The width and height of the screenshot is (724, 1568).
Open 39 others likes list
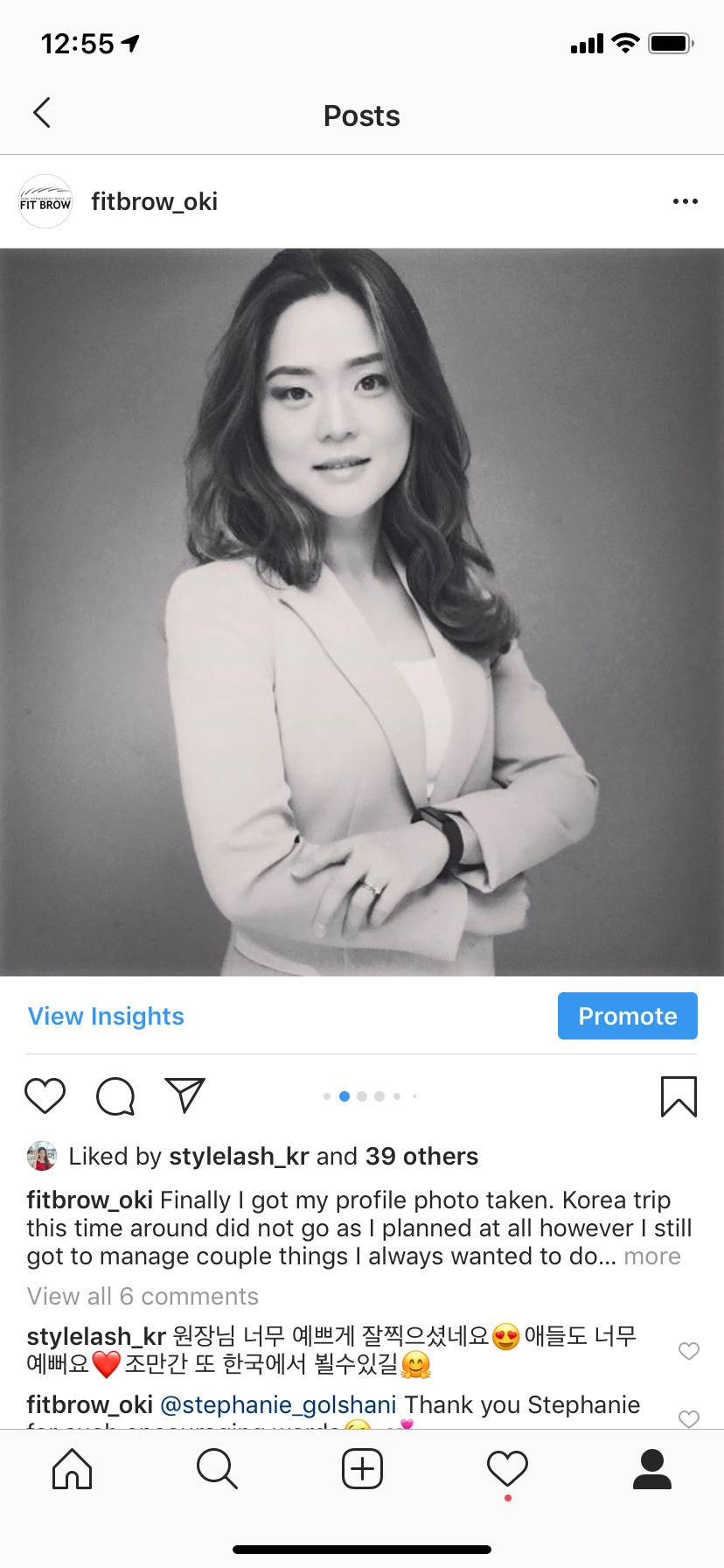[421, 1156]
